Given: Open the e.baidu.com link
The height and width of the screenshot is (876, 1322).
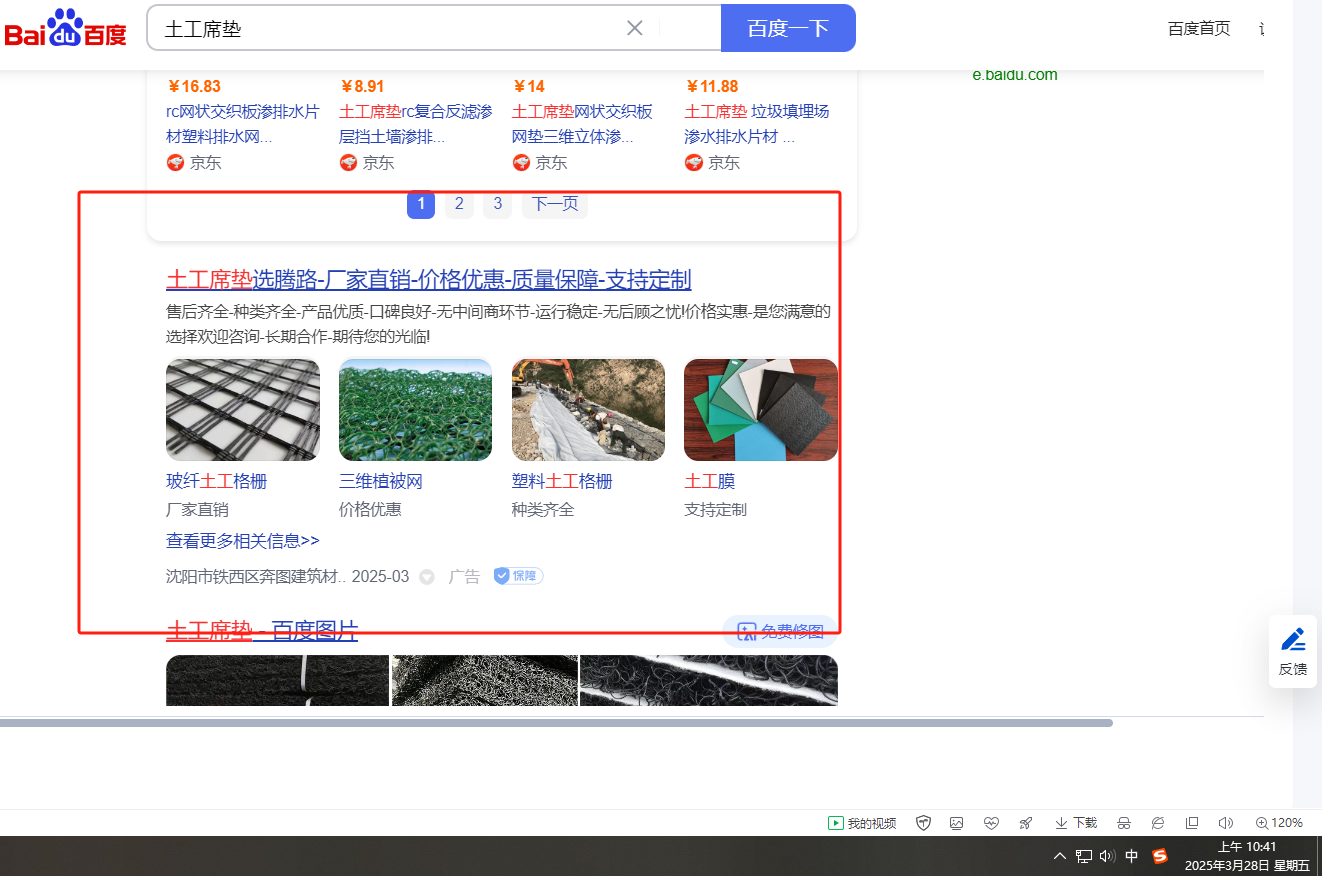Looking at the screenshot, I should click(x=1014, y=75).
